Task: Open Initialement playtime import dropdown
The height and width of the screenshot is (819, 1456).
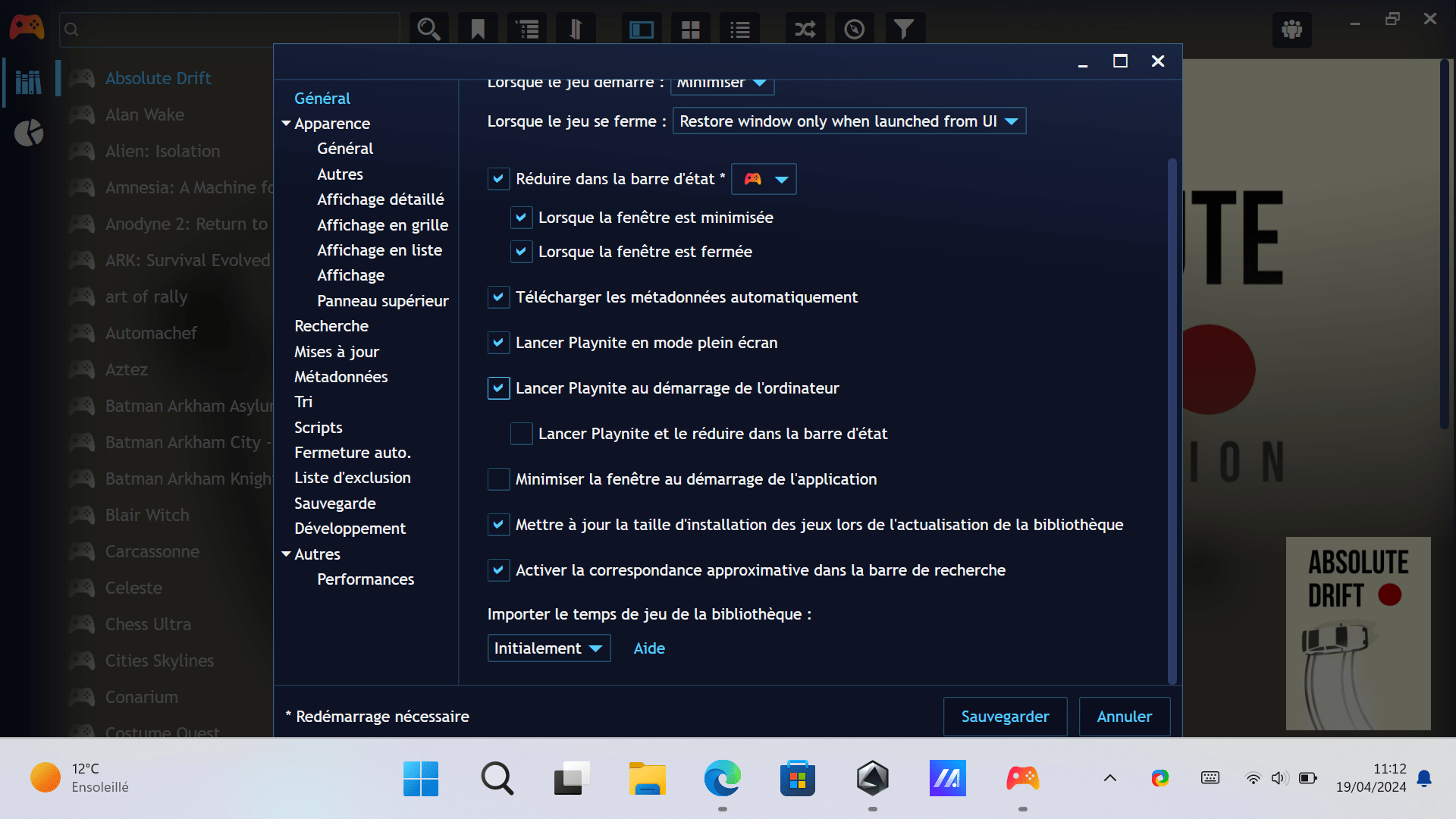Action: [x=549, y=648]
